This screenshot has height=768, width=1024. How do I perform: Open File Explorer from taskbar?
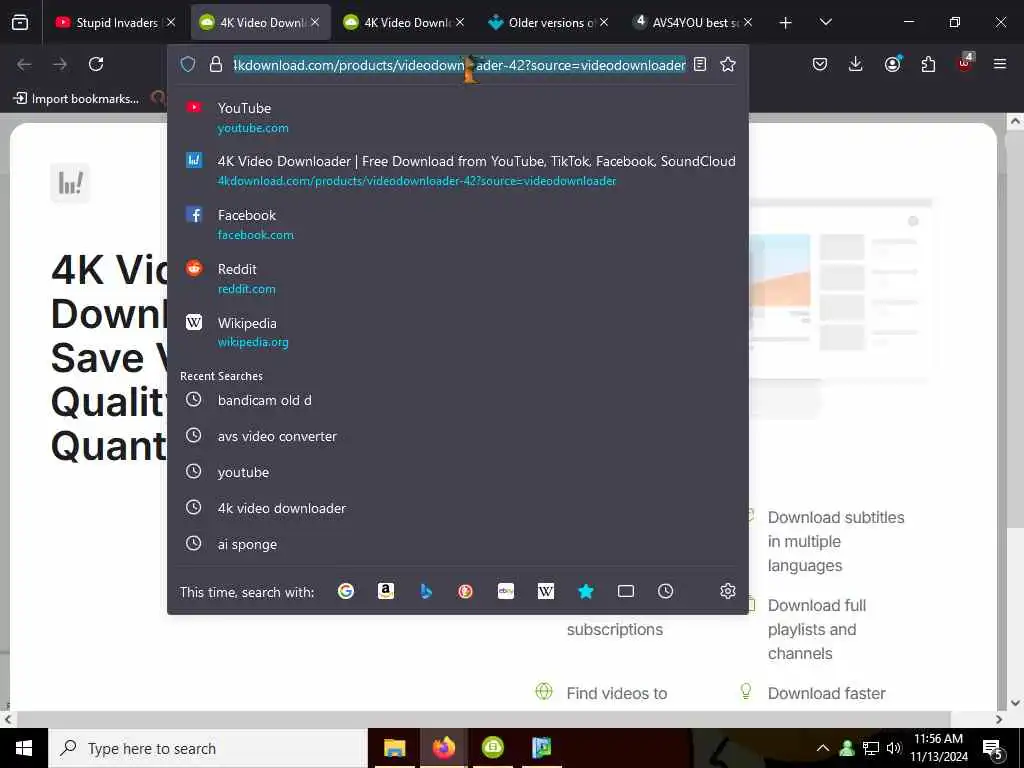(x=394, y=748)
